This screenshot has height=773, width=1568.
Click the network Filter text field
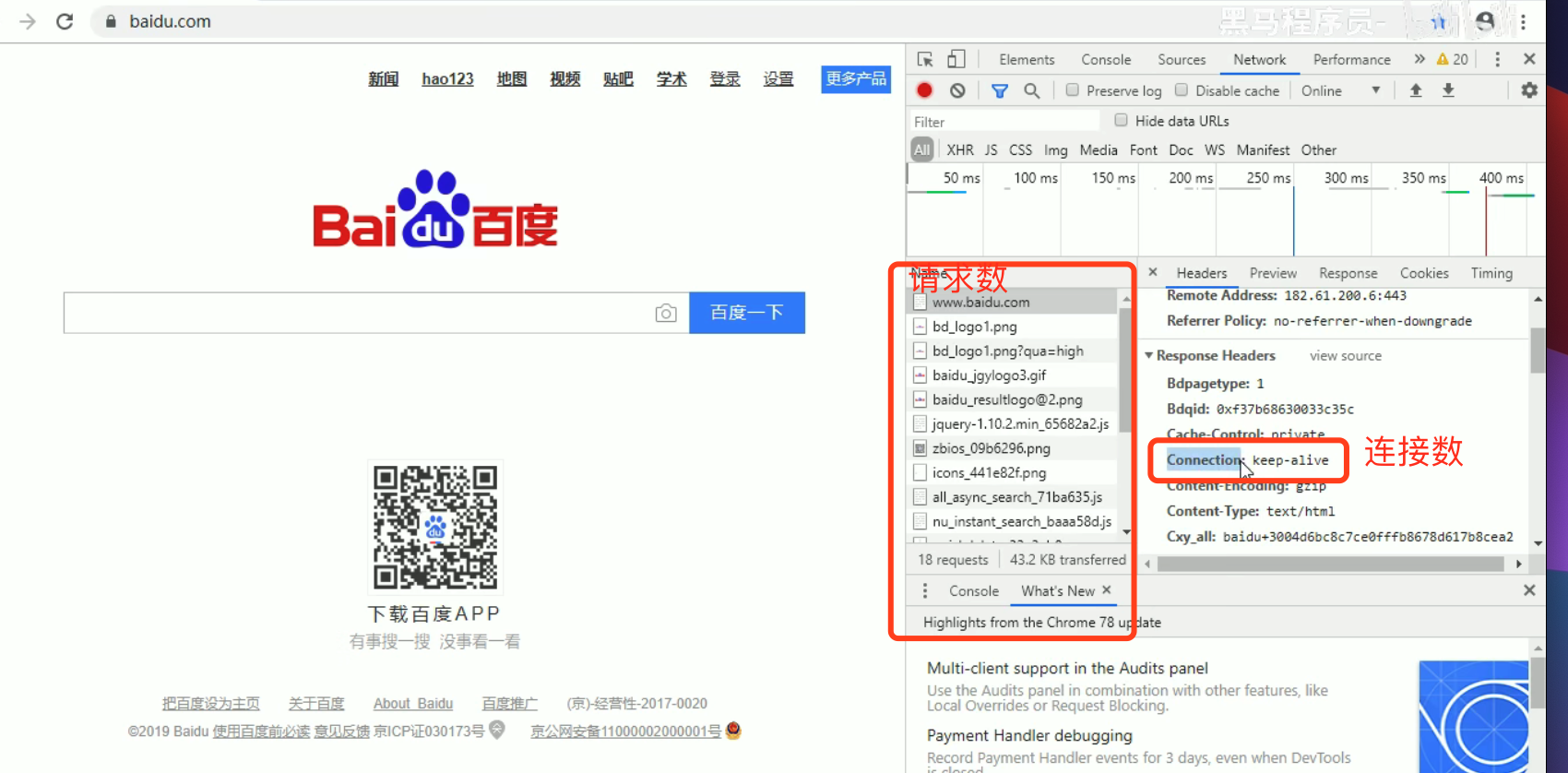click(x=1004, y=121)
